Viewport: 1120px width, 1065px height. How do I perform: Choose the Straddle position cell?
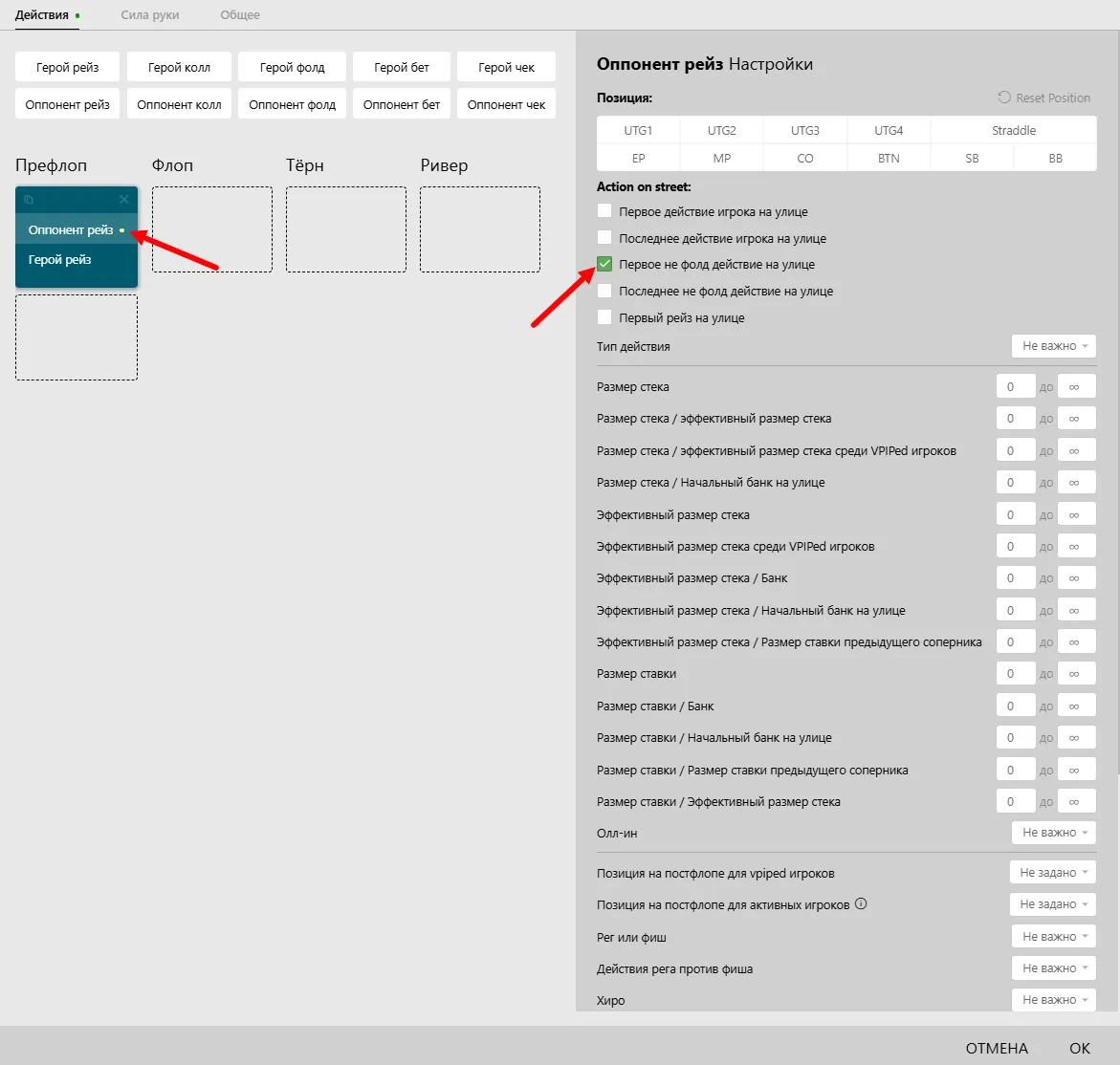click(1013, 130)
